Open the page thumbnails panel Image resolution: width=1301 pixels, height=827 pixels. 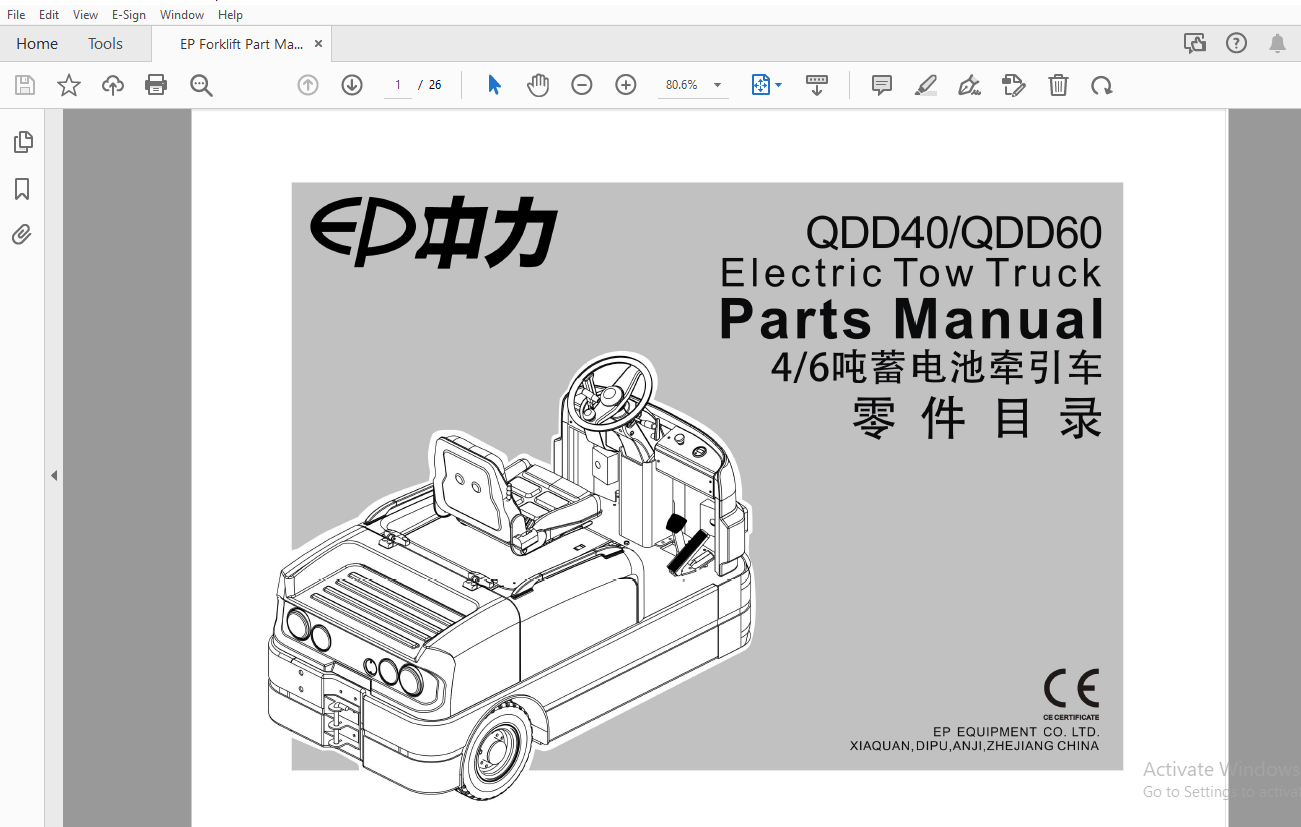point(22,142)
